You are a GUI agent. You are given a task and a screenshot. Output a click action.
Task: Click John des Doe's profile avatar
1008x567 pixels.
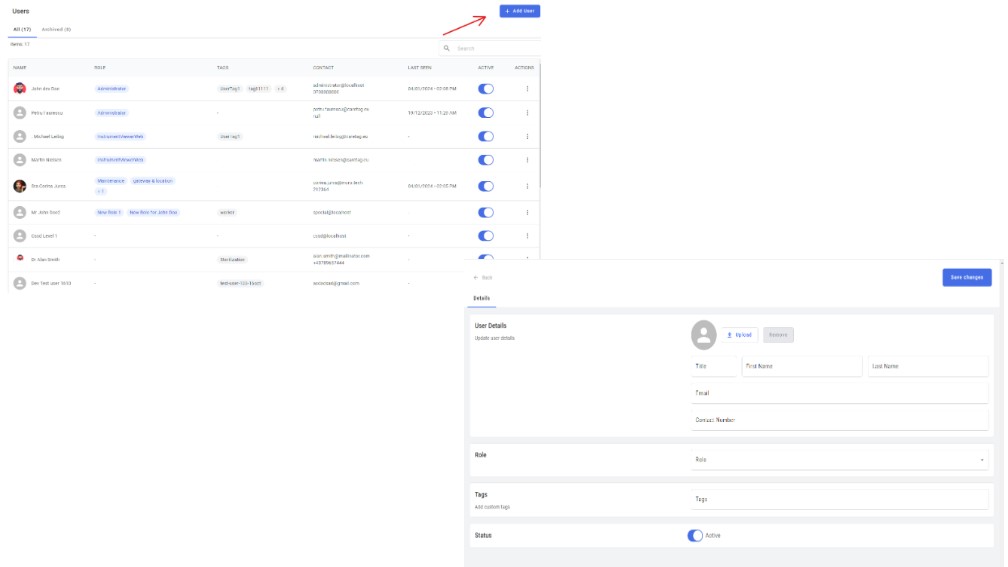pyautogui.click(x=20, y=89)
